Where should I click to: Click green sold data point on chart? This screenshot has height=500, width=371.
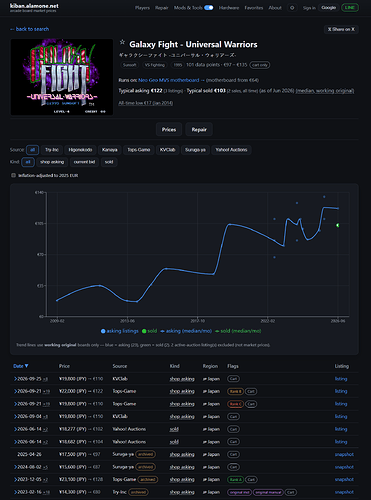[x=338, y=225]
